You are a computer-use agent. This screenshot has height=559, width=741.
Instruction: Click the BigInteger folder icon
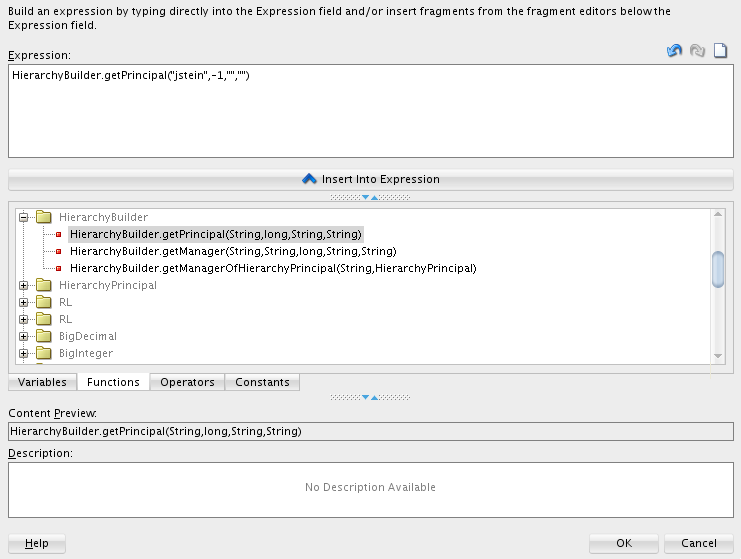click(x=44, y=353)
